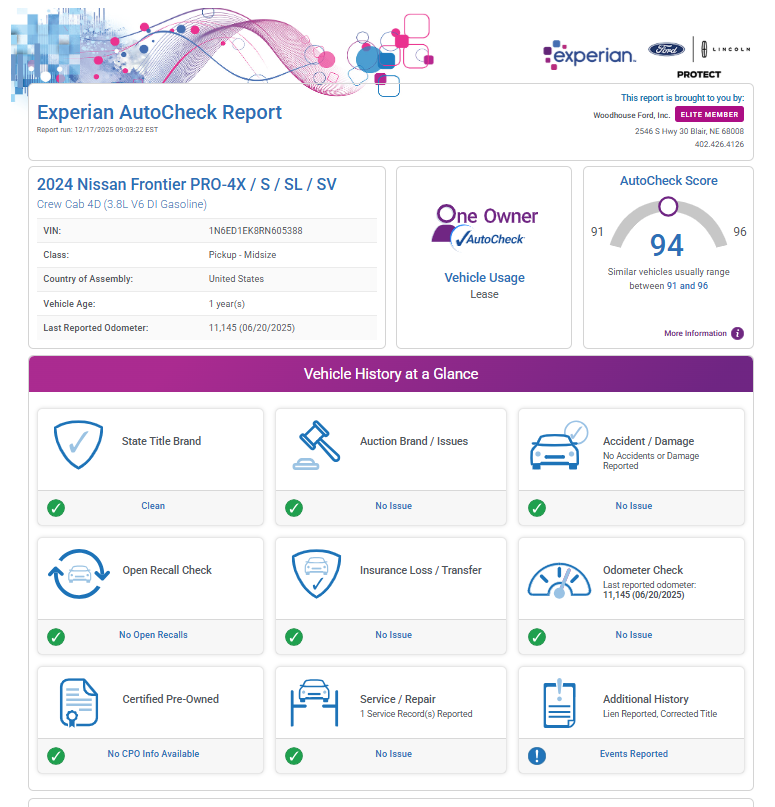Click the Crew Cab 4D subtitle
775x807 pixels.
(x=122, y=204)
